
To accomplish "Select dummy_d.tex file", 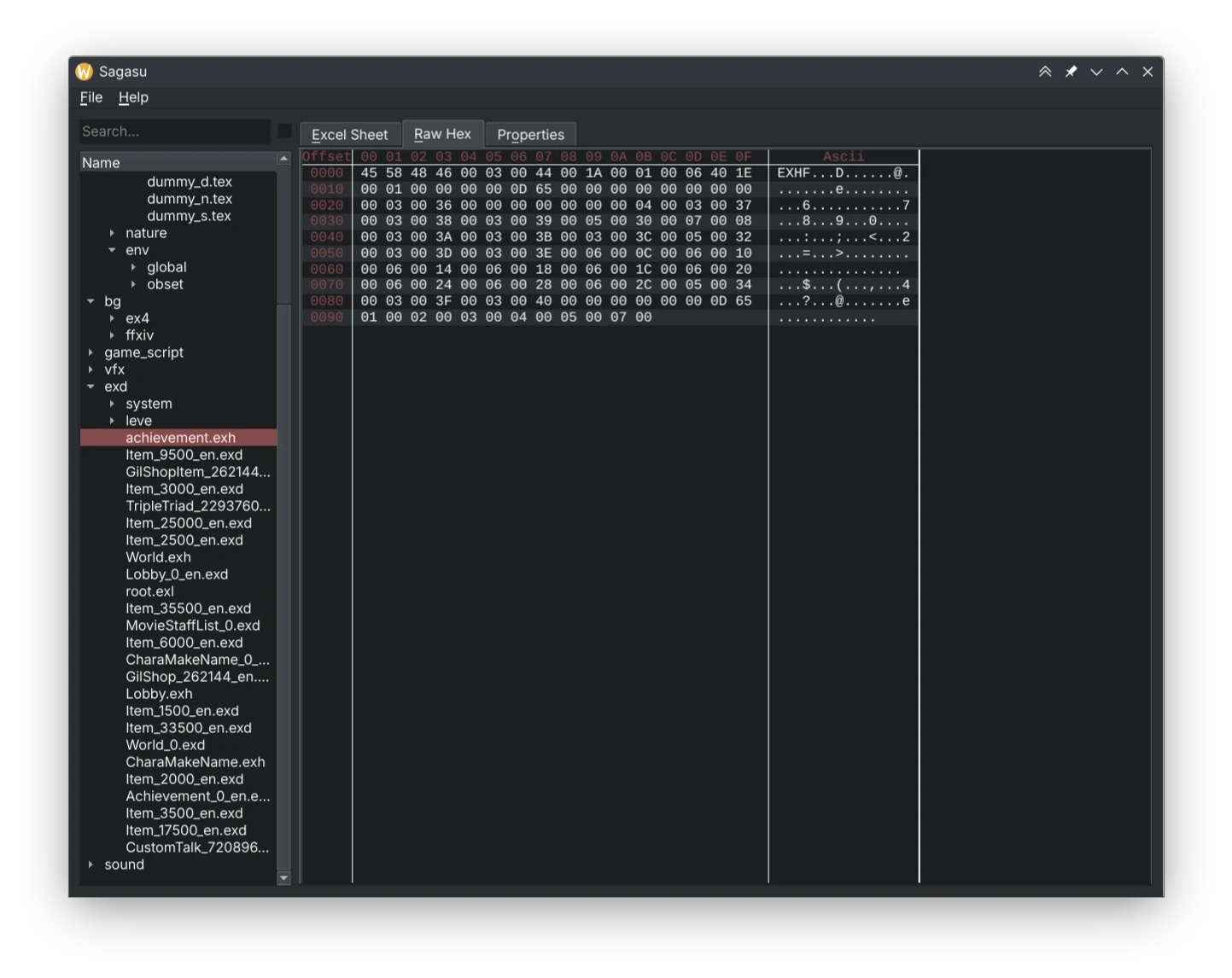I will [x=190, y=182].
